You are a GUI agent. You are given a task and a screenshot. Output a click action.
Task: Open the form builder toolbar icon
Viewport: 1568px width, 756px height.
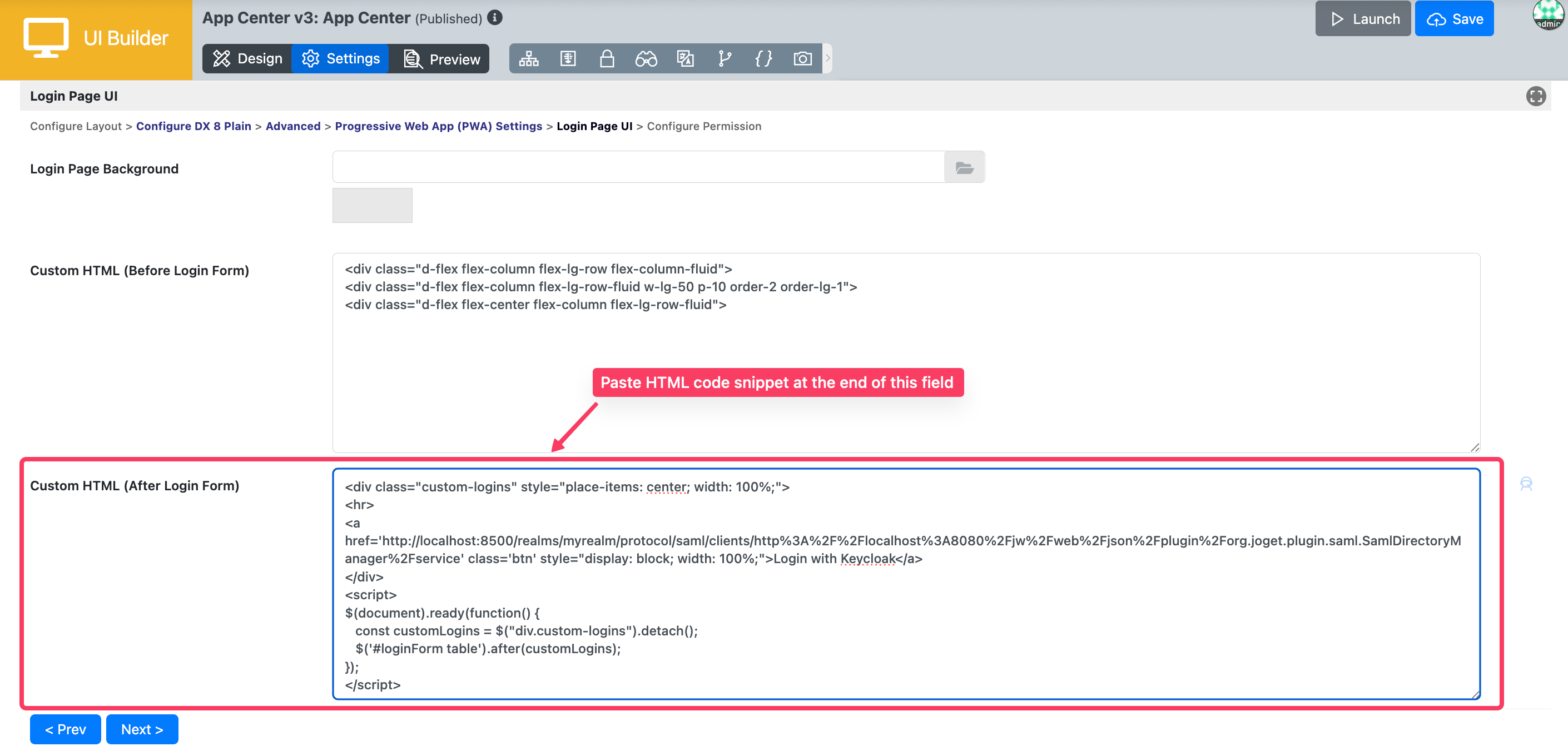(567, 58)
